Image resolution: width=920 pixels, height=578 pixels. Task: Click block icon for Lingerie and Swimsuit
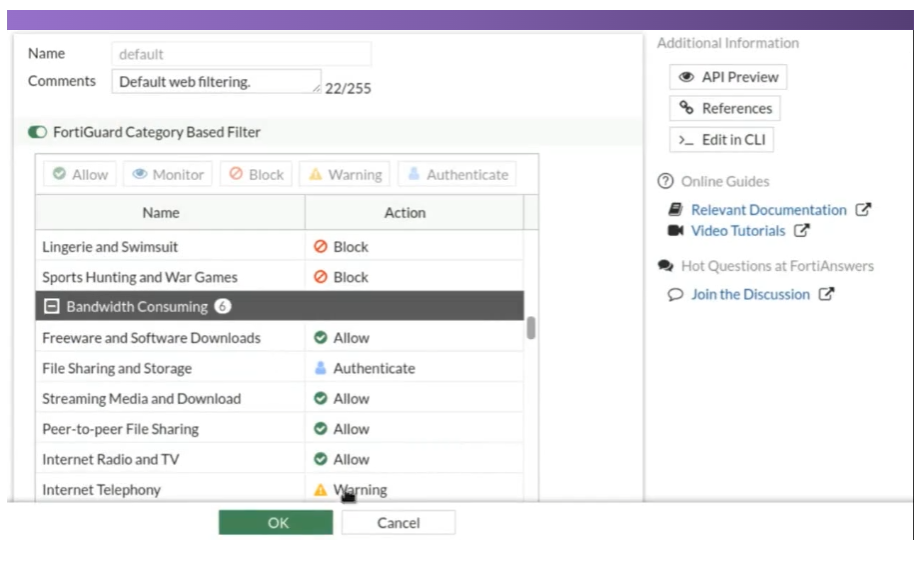(320, 246)
